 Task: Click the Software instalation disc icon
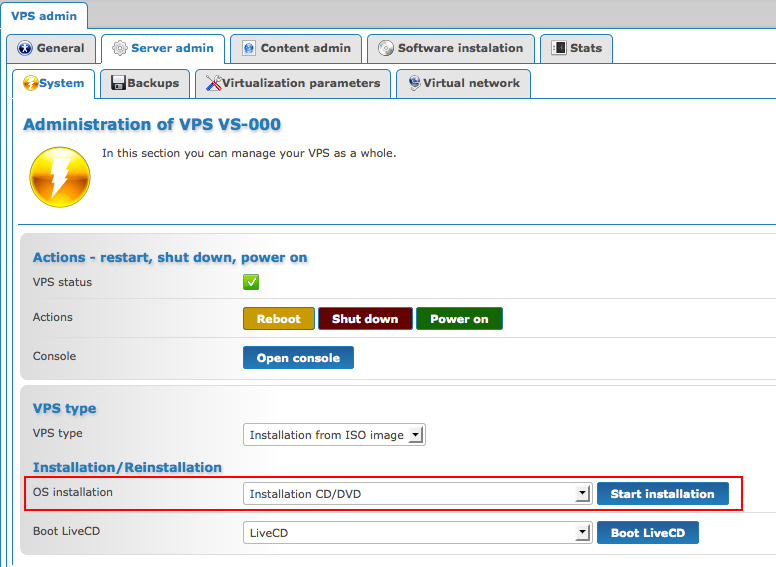386,48
